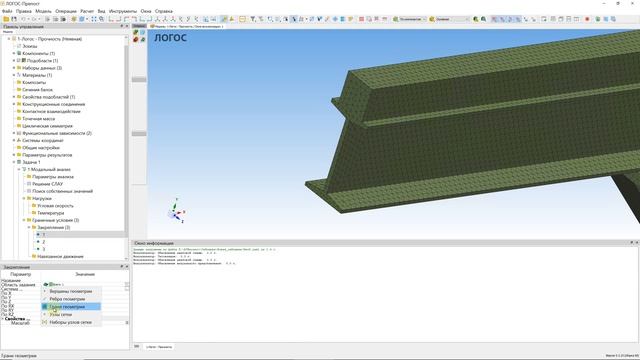Open the Модель menu
This screenshot has width=640, height=360.
point(43,11)
